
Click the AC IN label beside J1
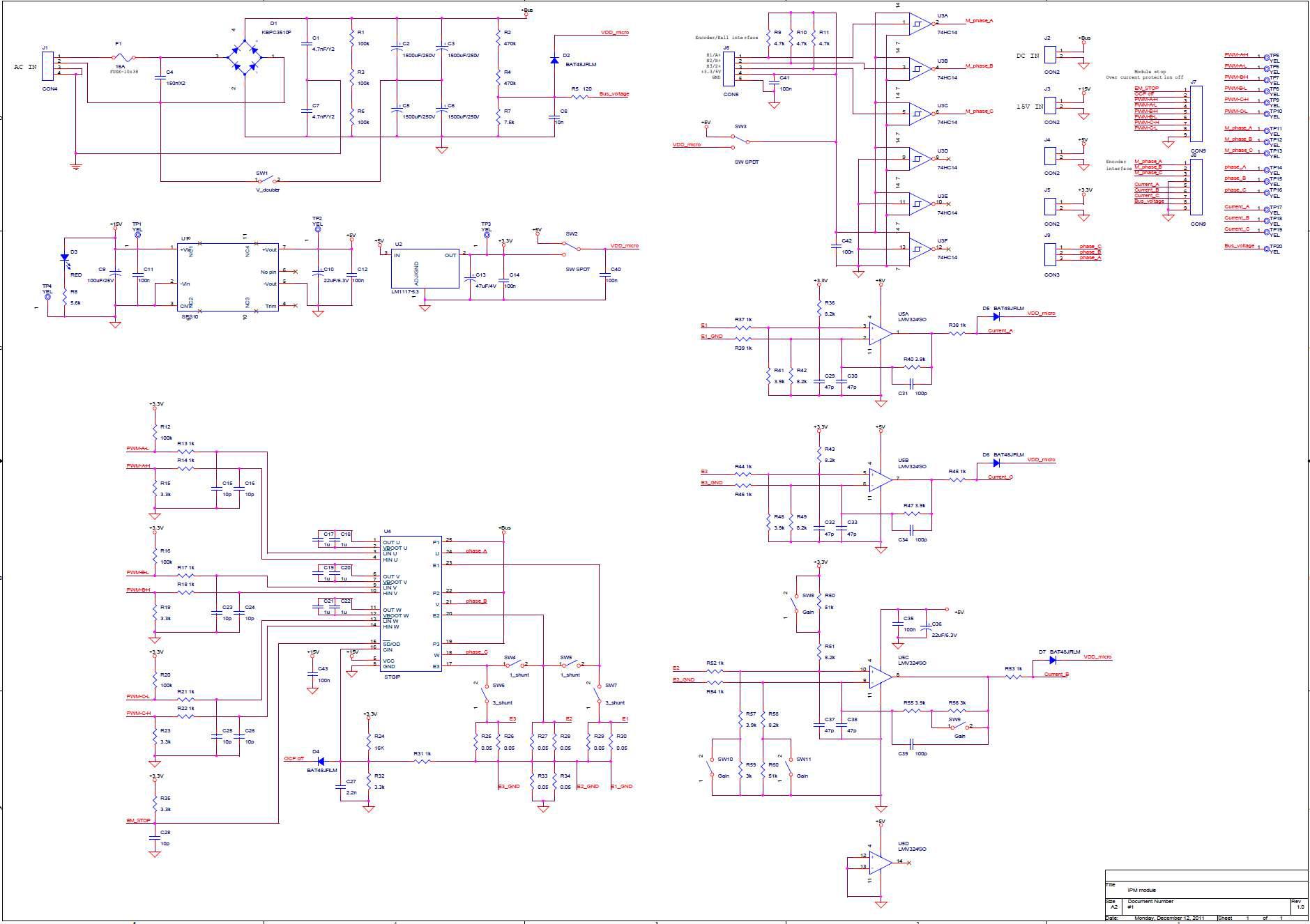pyautogui.click(x=25, y=66)
